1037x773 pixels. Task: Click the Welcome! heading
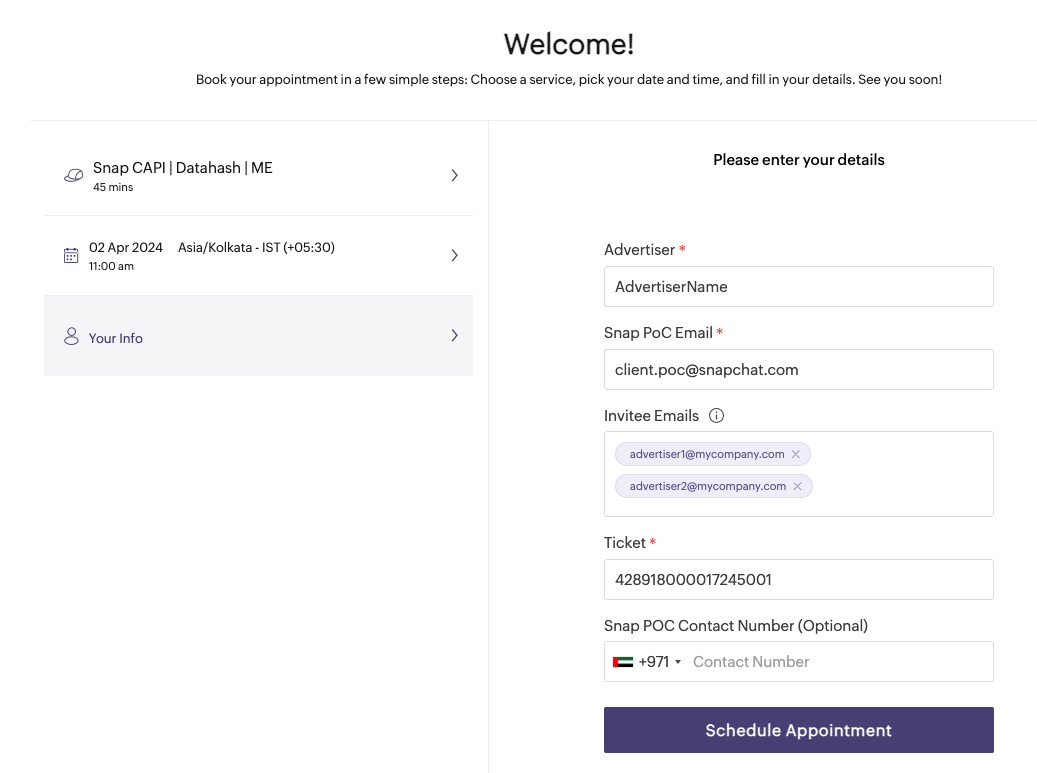pos(569,44)
